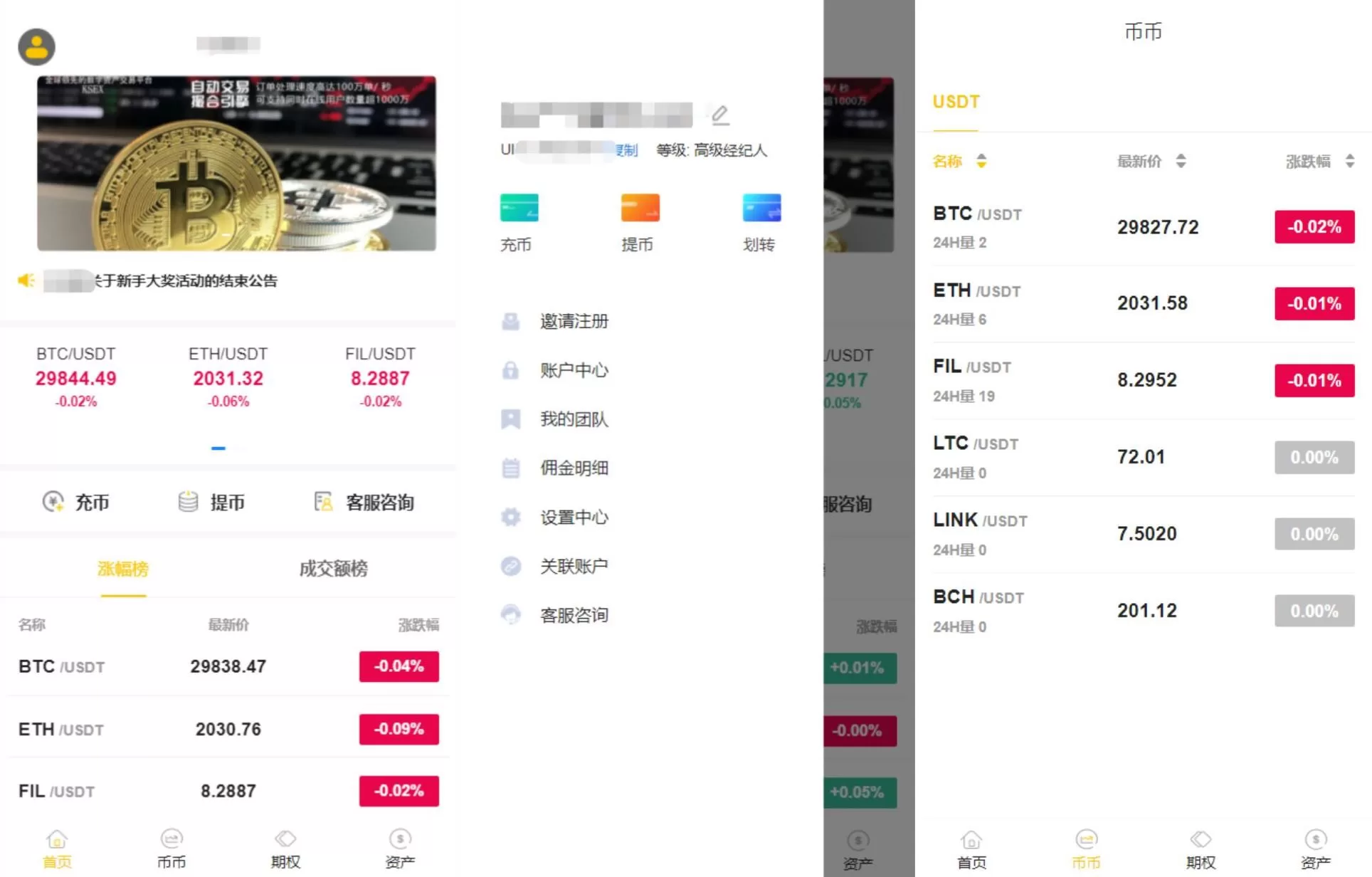
Task: Tap the edit pencil icon beside nickname
Action: pos(719,114)
